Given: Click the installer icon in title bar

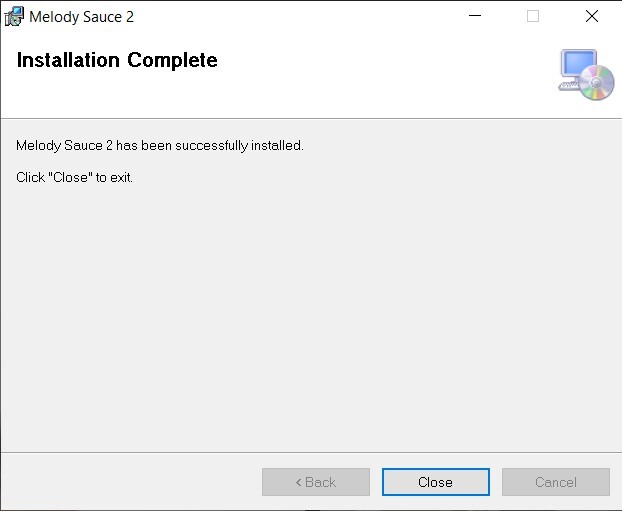Looking at the screenshot, I should click(x=14, y=16).
